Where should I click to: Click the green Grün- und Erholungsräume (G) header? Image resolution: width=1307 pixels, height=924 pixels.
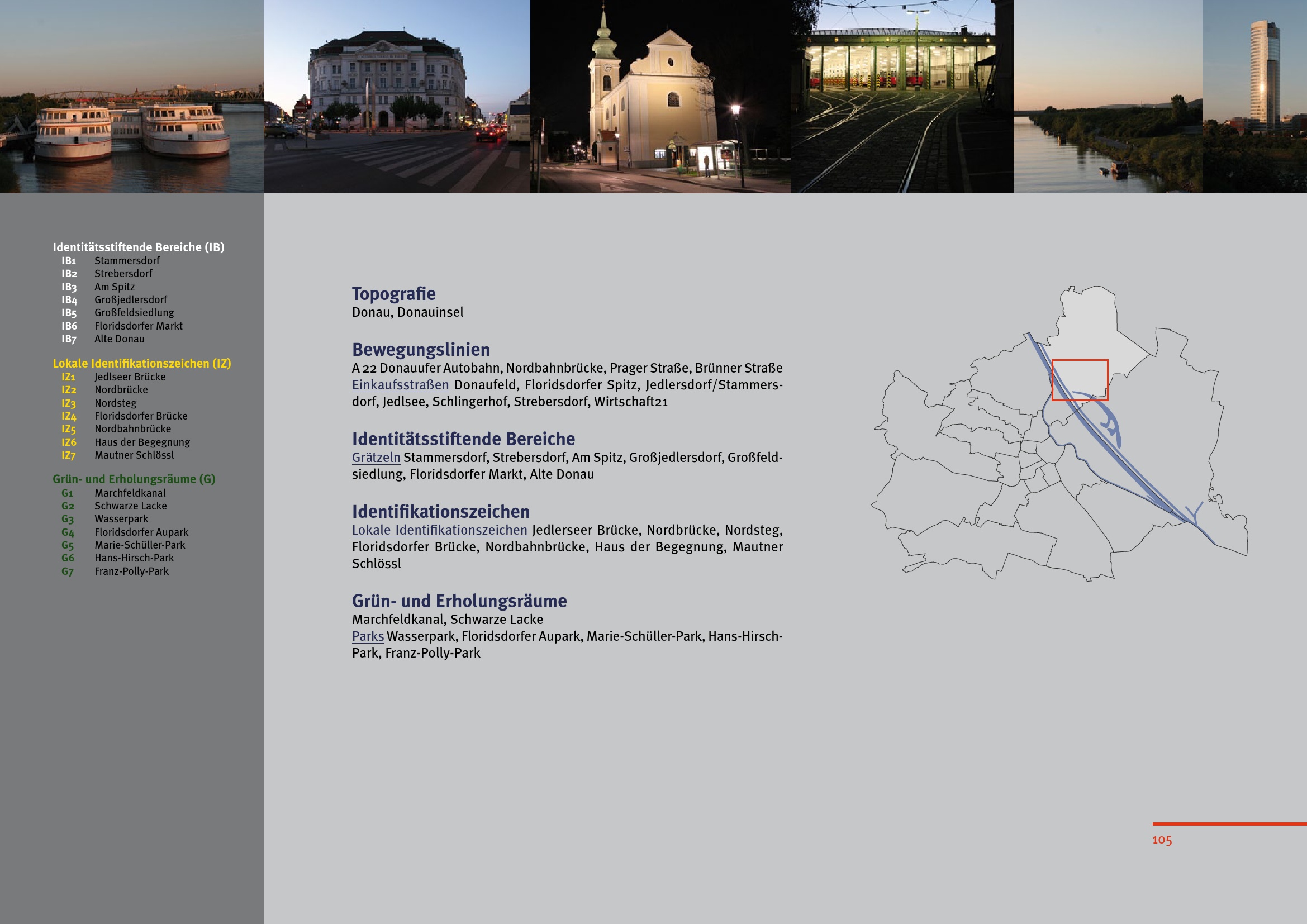click(x=134, y=479)
